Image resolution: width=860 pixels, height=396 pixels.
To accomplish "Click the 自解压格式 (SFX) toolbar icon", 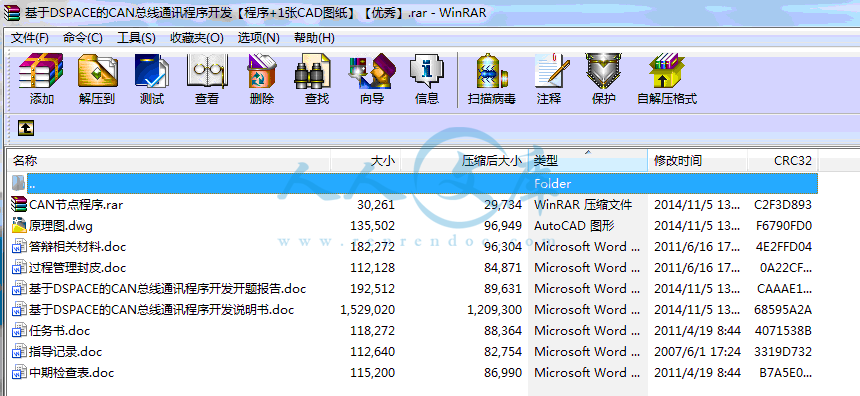I will [666, 71].
